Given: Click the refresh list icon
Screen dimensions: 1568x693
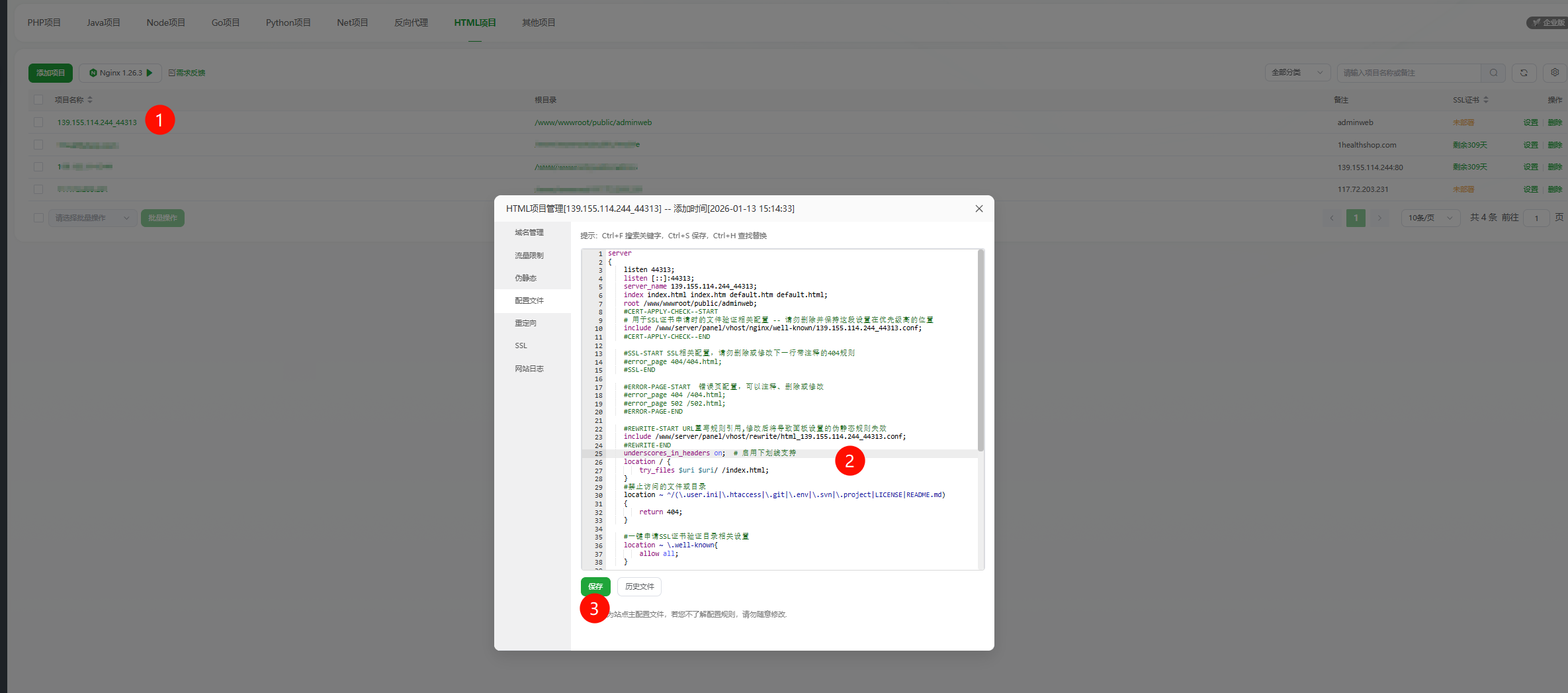Looking at the screenshot, I should pyautogui.click(x=1524, y=73).
